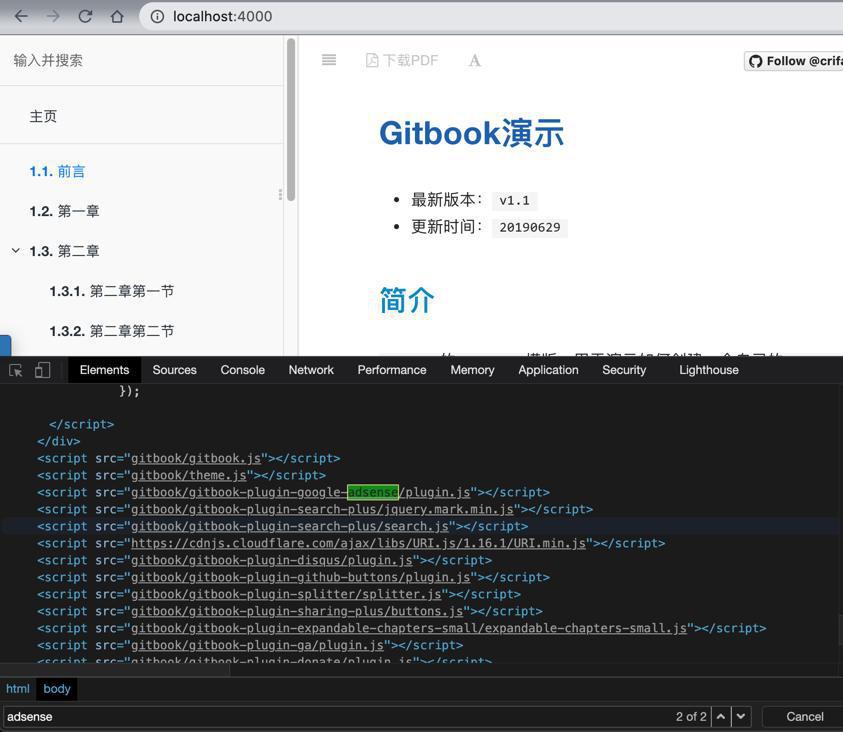Screen dimensions: 843x732
Task: Toggle the Gitbook sidebar hamburger icon
Action: 329,60
